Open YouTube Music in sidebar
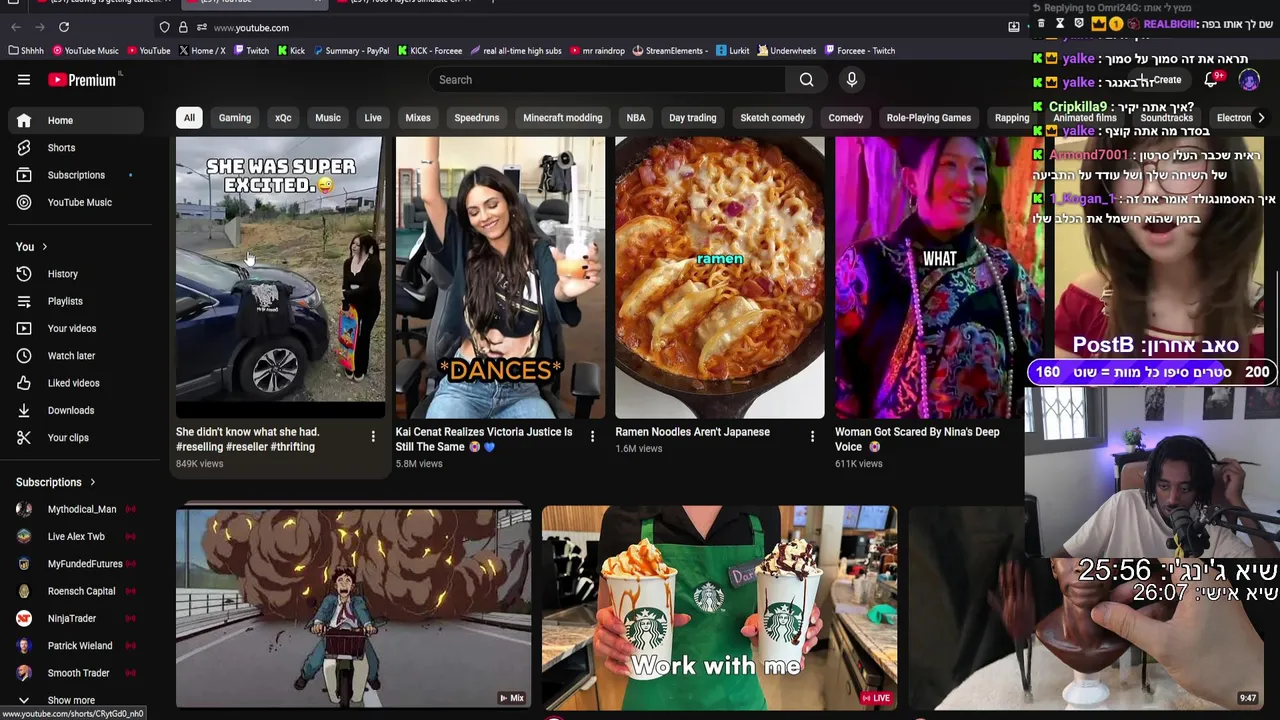Screen dimensions: 1280x720 click(x=78, y=202)
